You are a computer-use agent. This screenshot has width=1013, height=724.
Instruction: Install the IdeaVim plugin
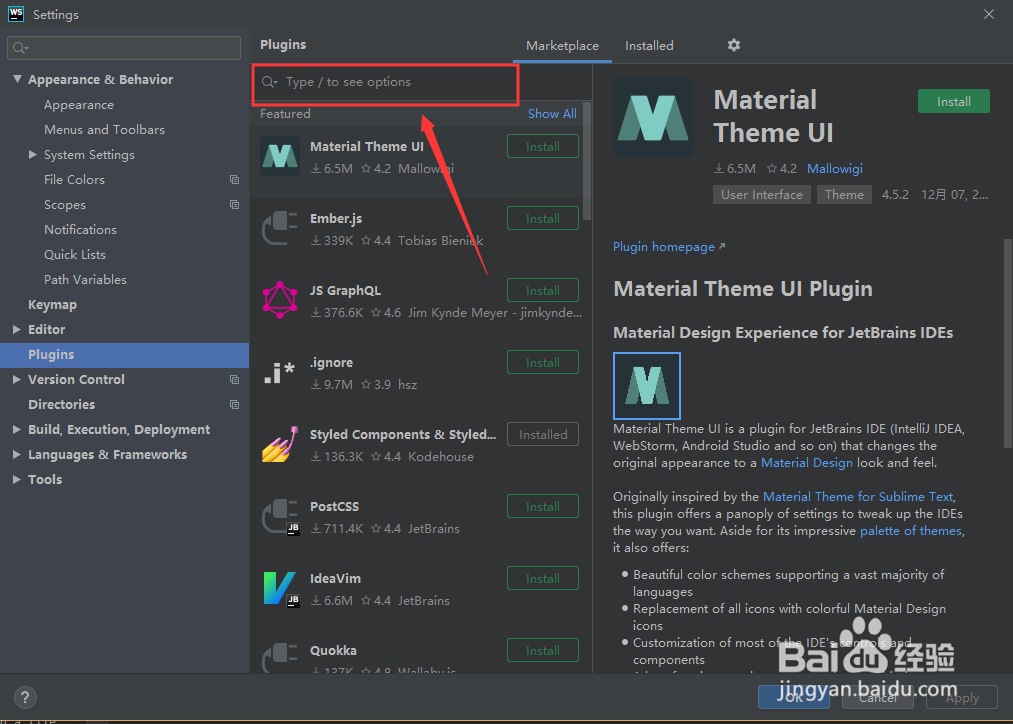[543, 579]
